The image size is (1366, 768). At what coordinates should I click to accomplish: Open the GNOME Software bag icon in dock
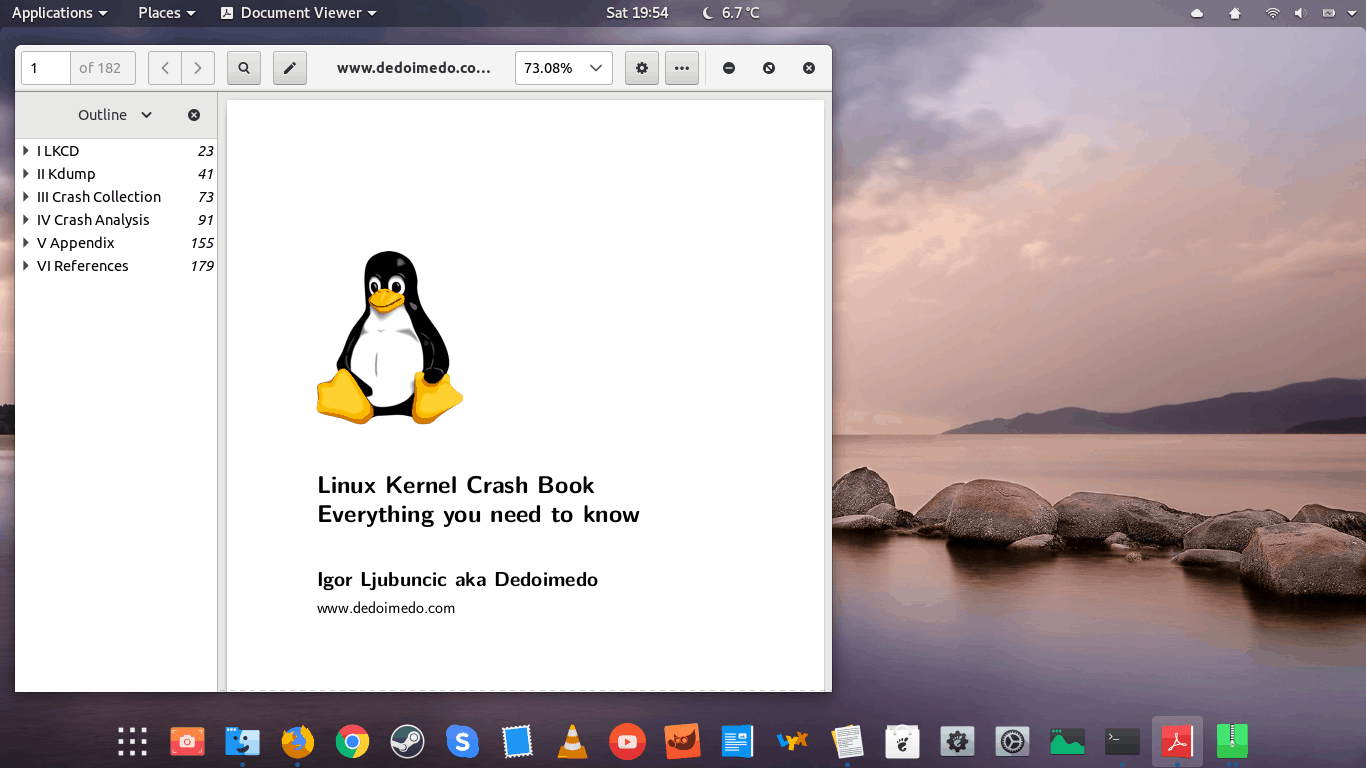click(902, 741)
